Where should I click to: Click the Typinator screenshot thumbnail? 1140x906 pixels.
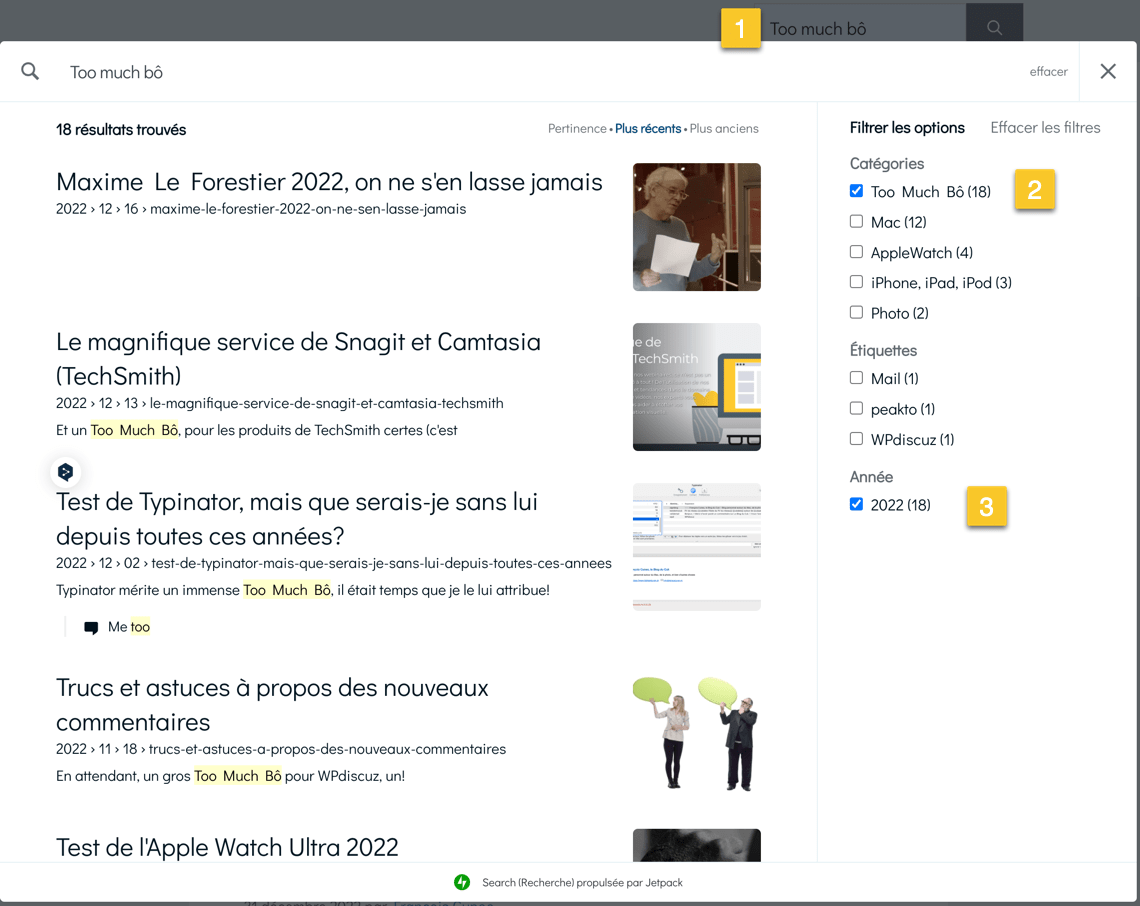pos(697,547)
